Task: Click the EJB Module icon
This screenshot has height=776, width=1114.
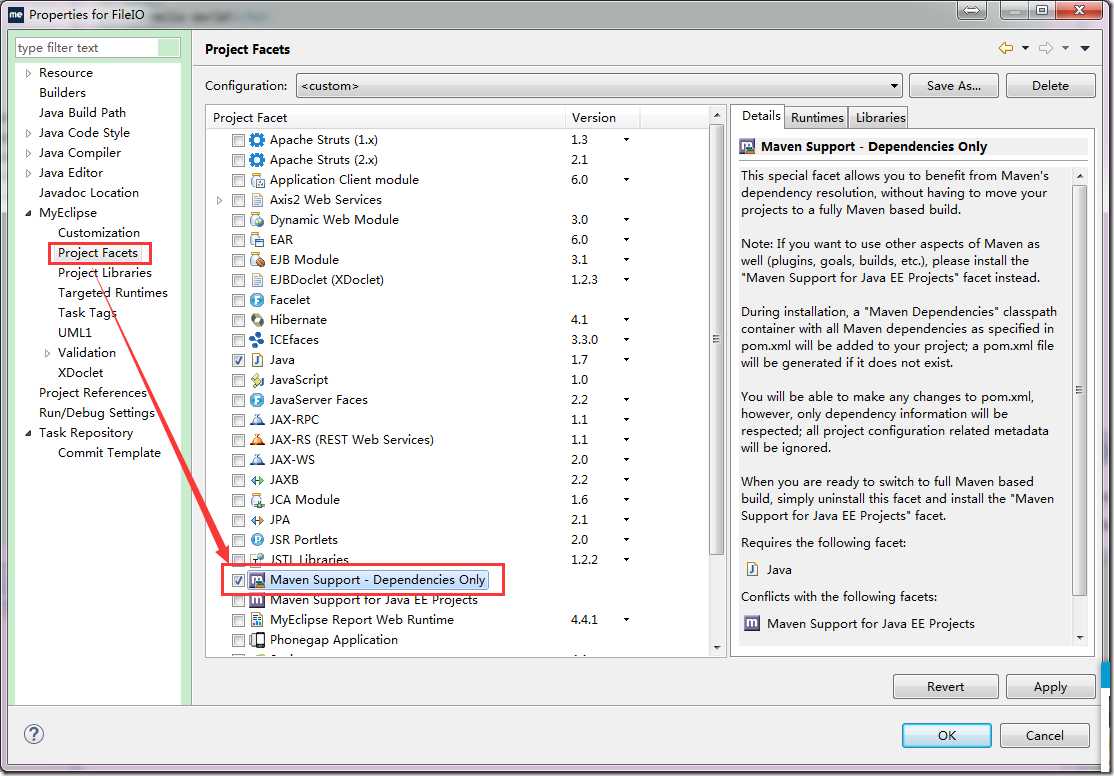Action: click(256, 260)
